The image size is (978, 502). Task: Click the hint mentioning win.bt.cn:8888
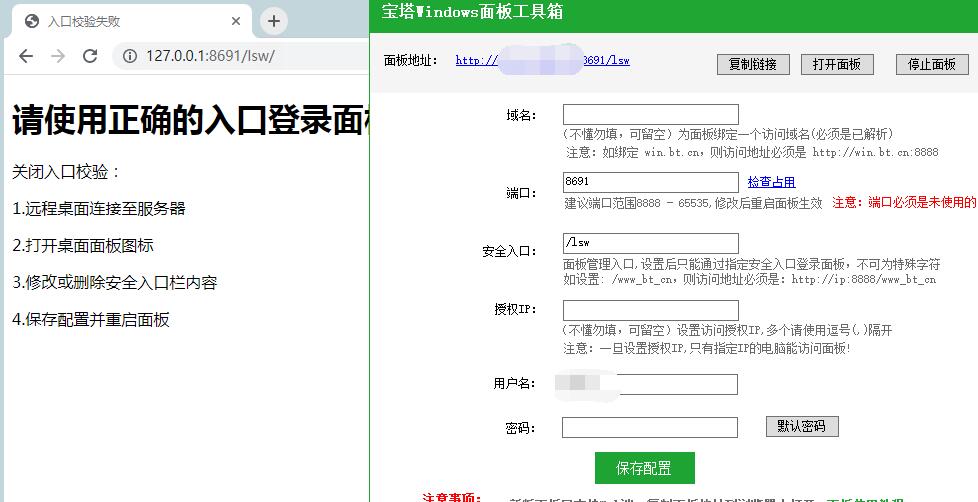coord(752,152)
